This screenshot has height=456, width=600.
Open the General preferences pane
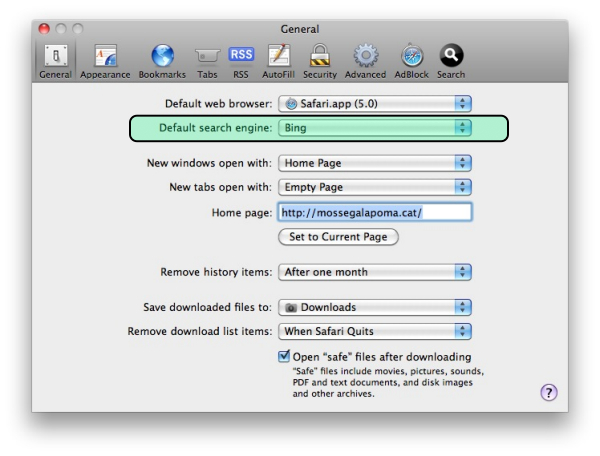coord(55,61)
